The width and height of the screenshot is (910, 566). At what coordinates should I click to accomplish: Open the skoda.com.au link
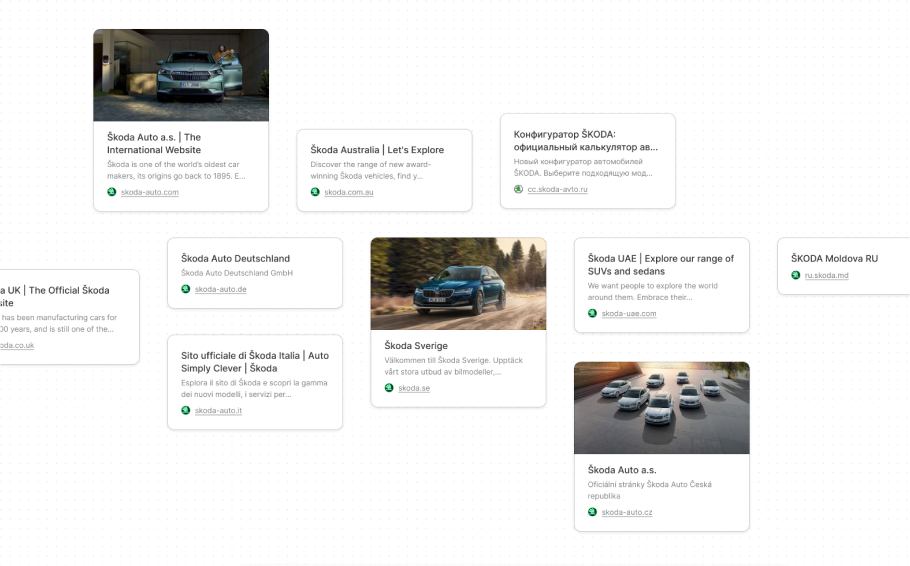(x=349, y=192)
